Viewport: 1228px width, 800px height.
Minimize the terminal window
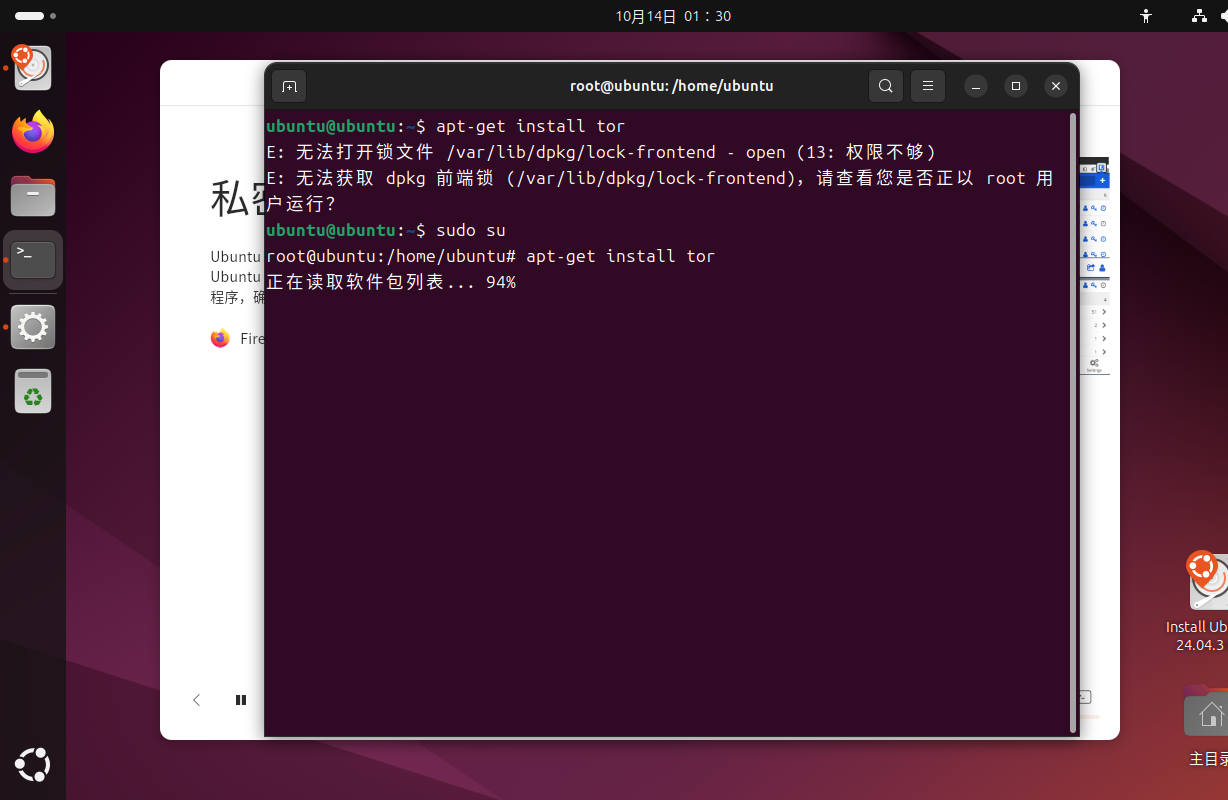[x=977, y=86]
